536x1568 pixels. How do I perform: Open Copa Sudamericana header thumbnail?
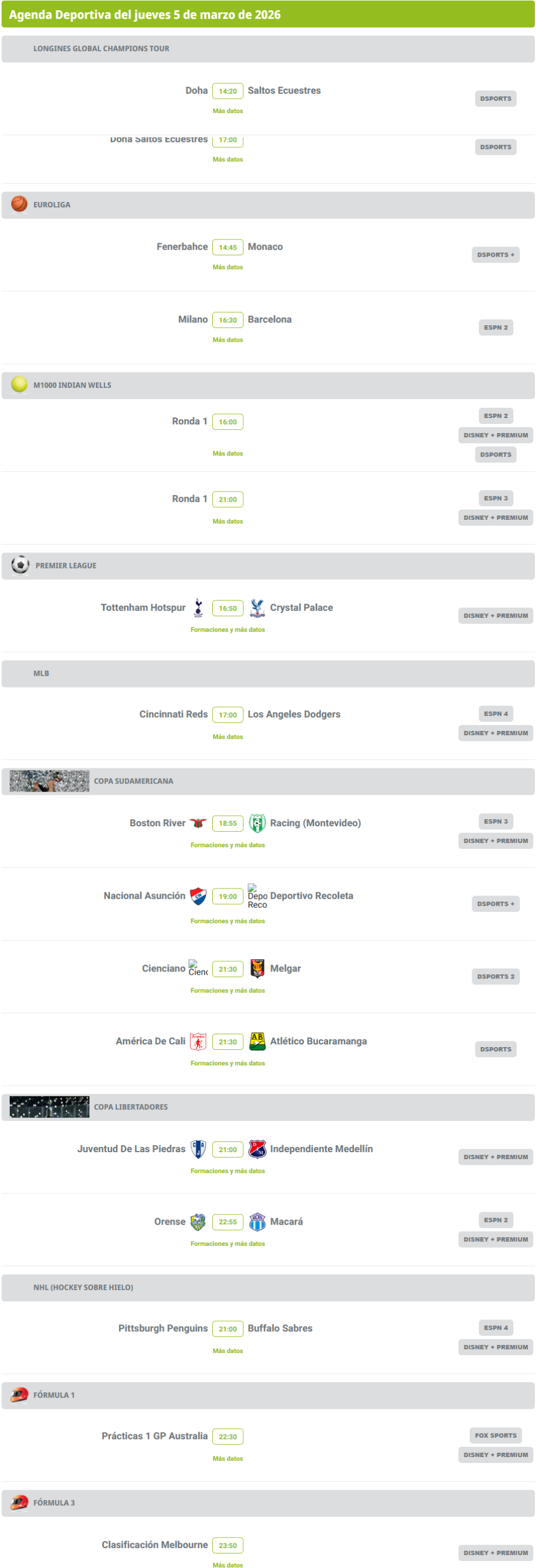pyautogui.click(x=49, y=781)
